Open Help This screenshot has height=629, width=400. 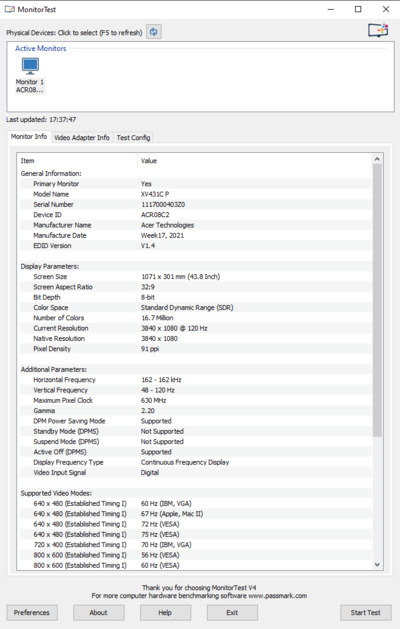pos(165,613)
